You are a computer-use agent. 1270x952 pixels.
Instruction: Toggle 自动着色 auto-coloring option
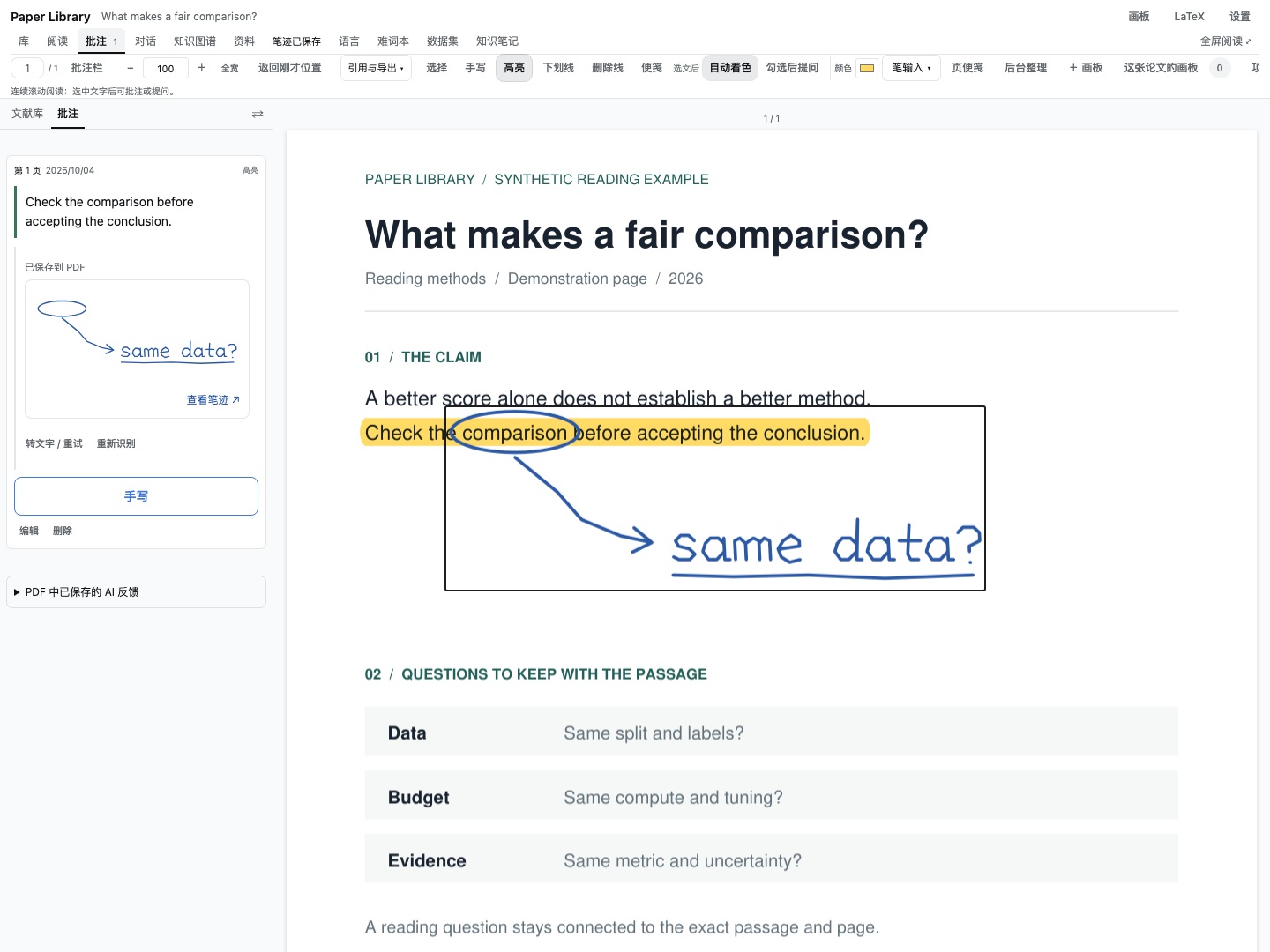coord(730,68)
